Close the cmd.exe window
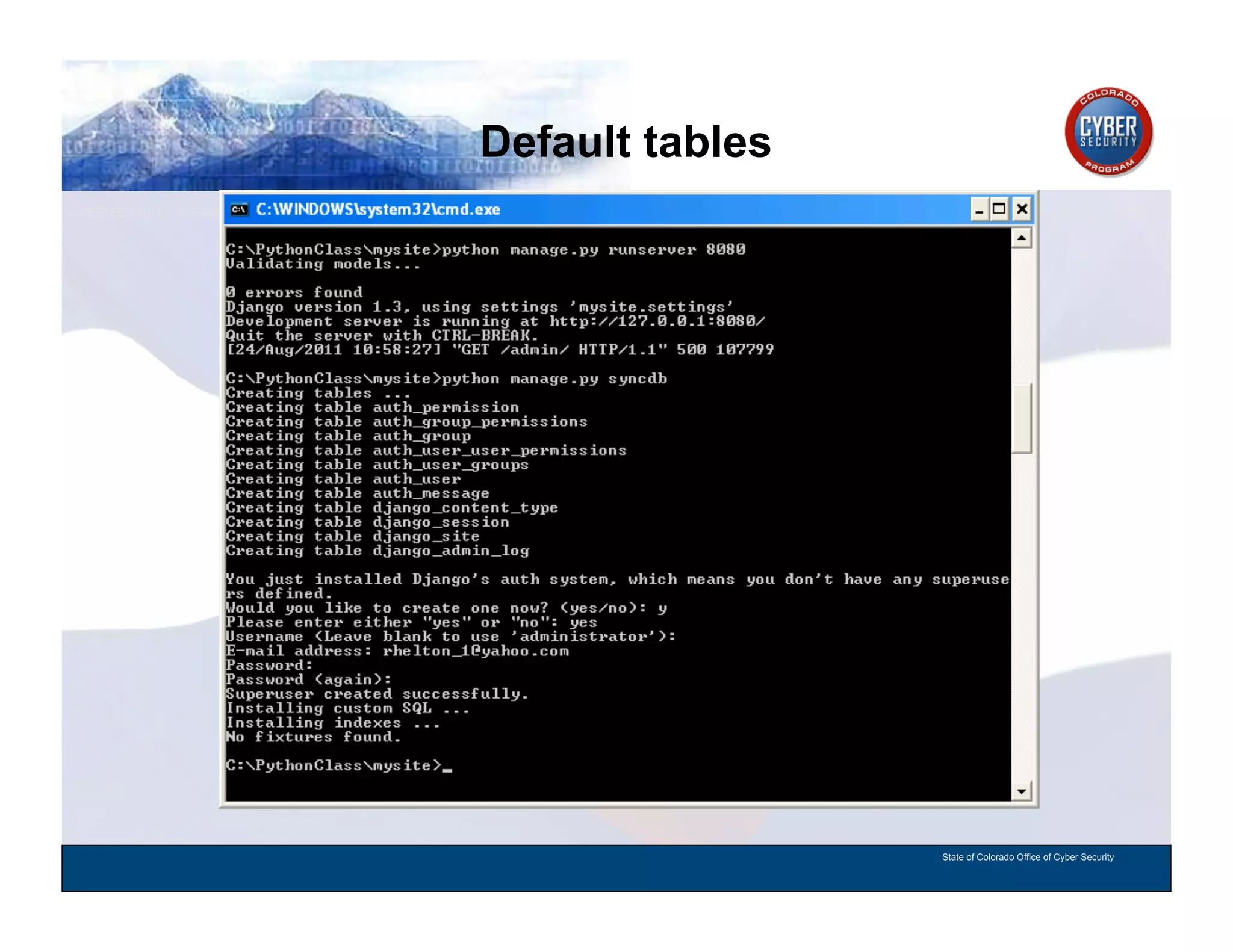Screen dimensions: 1233x952 (1022, 209)
